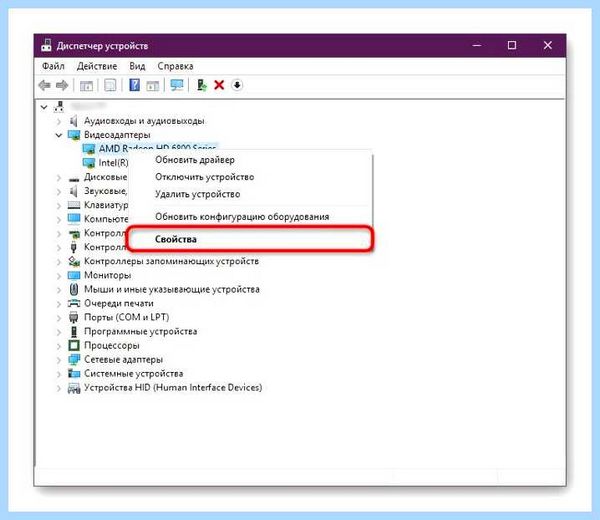Choose Отключить устройство from context menu
Viewport: 600px width, 520px height.
(251, 177)
